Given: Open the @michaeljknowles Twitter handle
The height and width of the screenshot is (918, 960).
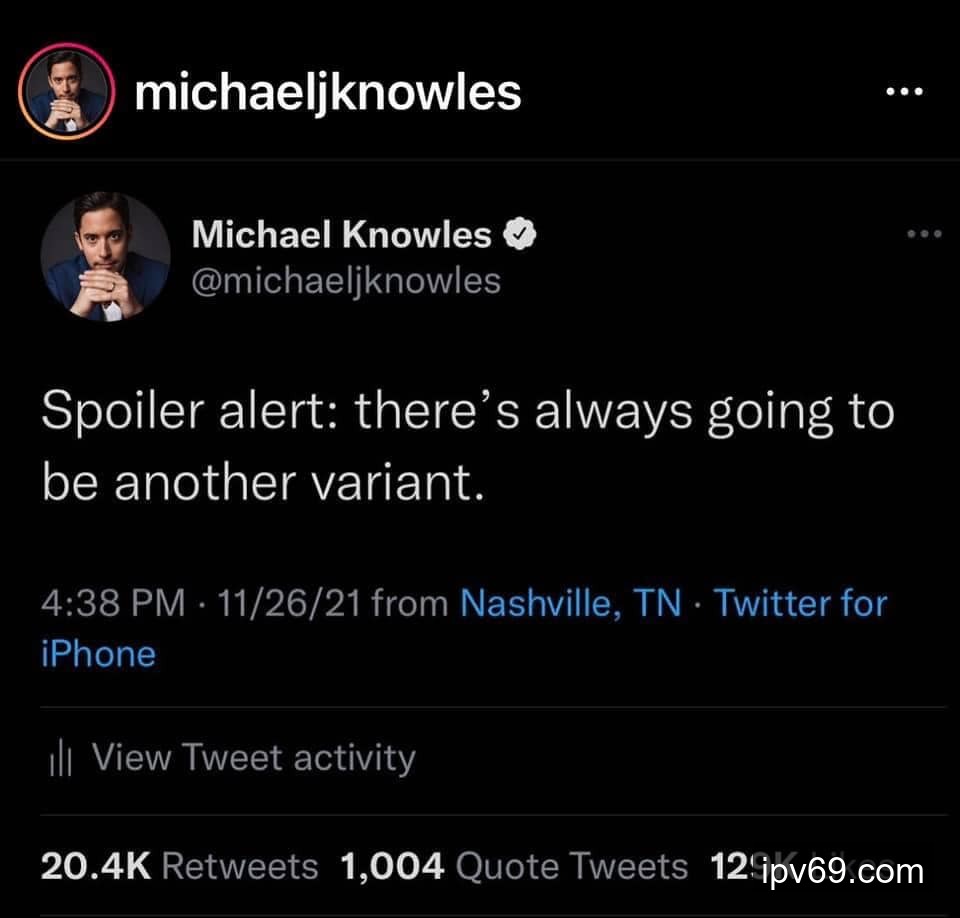Looking at the screenshot, I should [345, 281].
